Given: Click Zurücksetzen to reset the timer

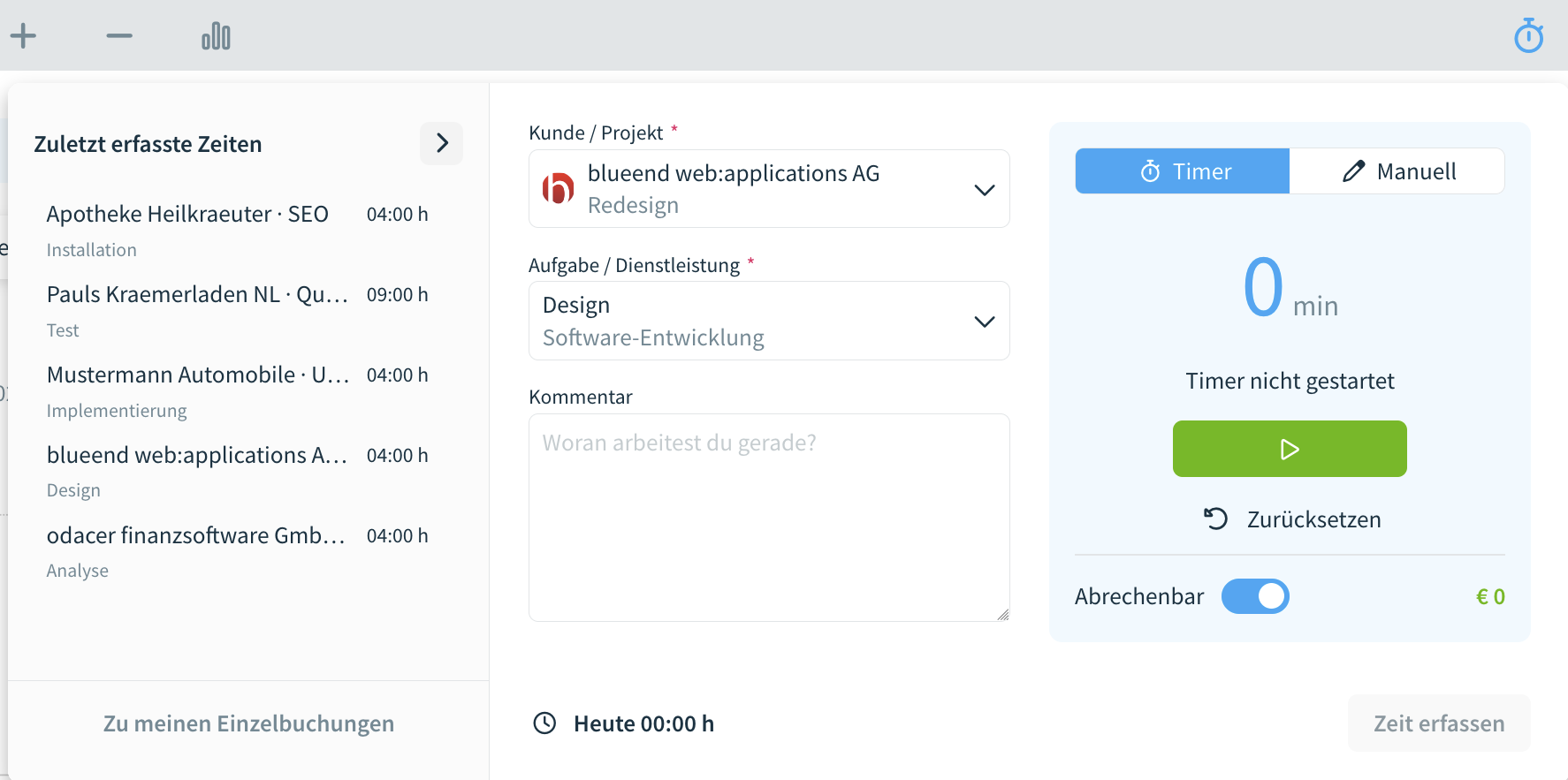Looking at the screenshot, I should 1291,519.
